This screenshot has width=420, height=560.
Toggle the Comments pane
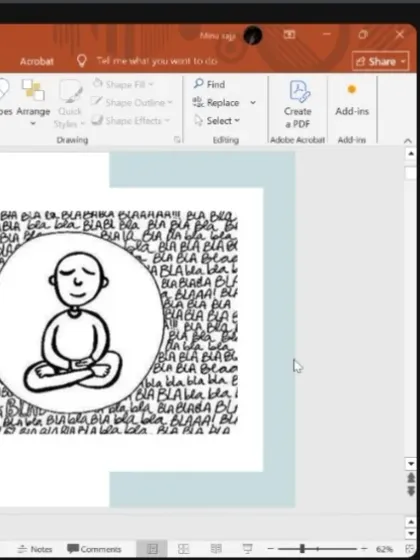pos(95,549)
